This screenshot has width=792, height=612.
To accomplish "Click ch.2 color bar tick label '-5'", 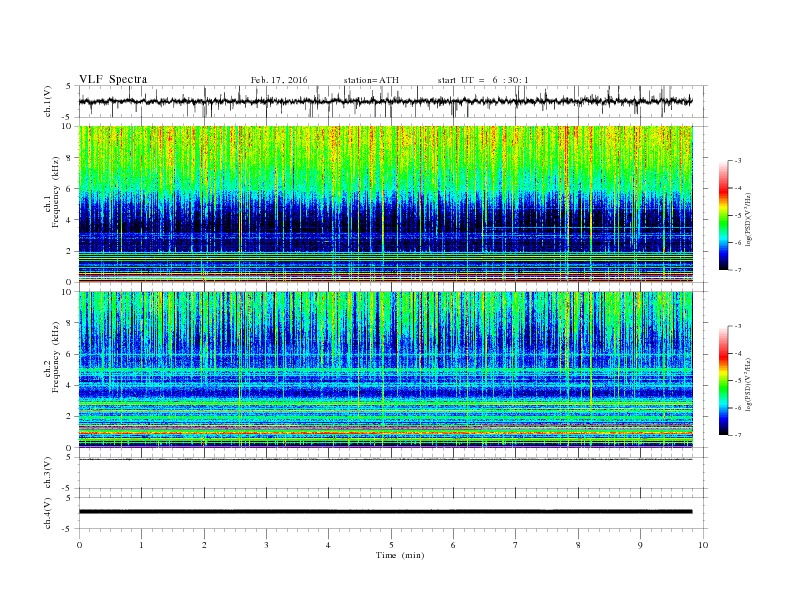I will pyautogui.click(x=737, y=381).
